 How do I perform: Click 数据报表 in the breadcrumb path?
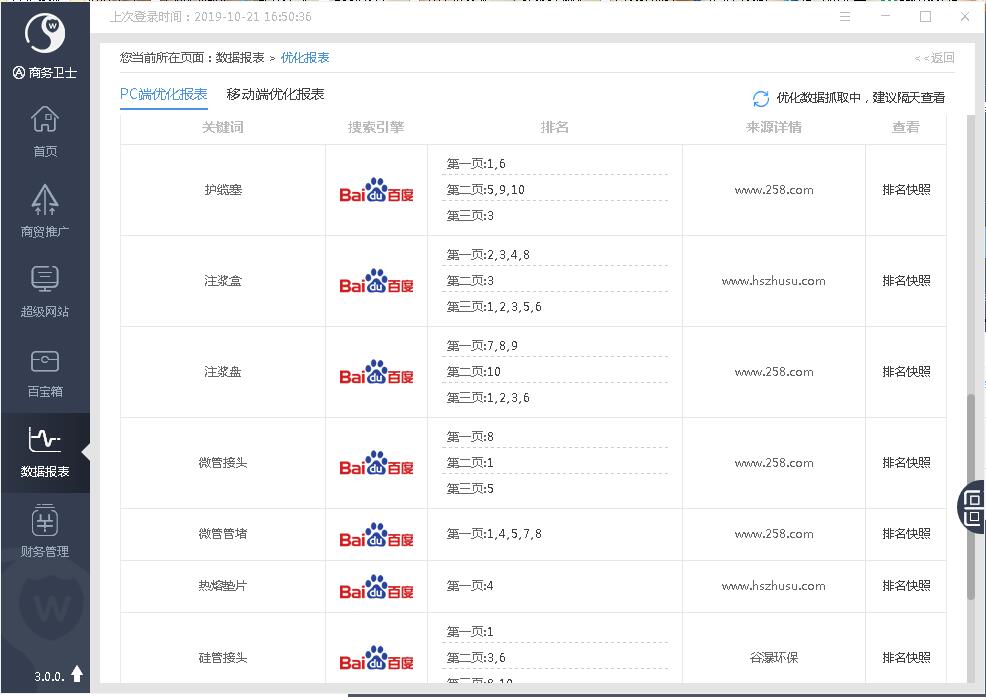240,58
